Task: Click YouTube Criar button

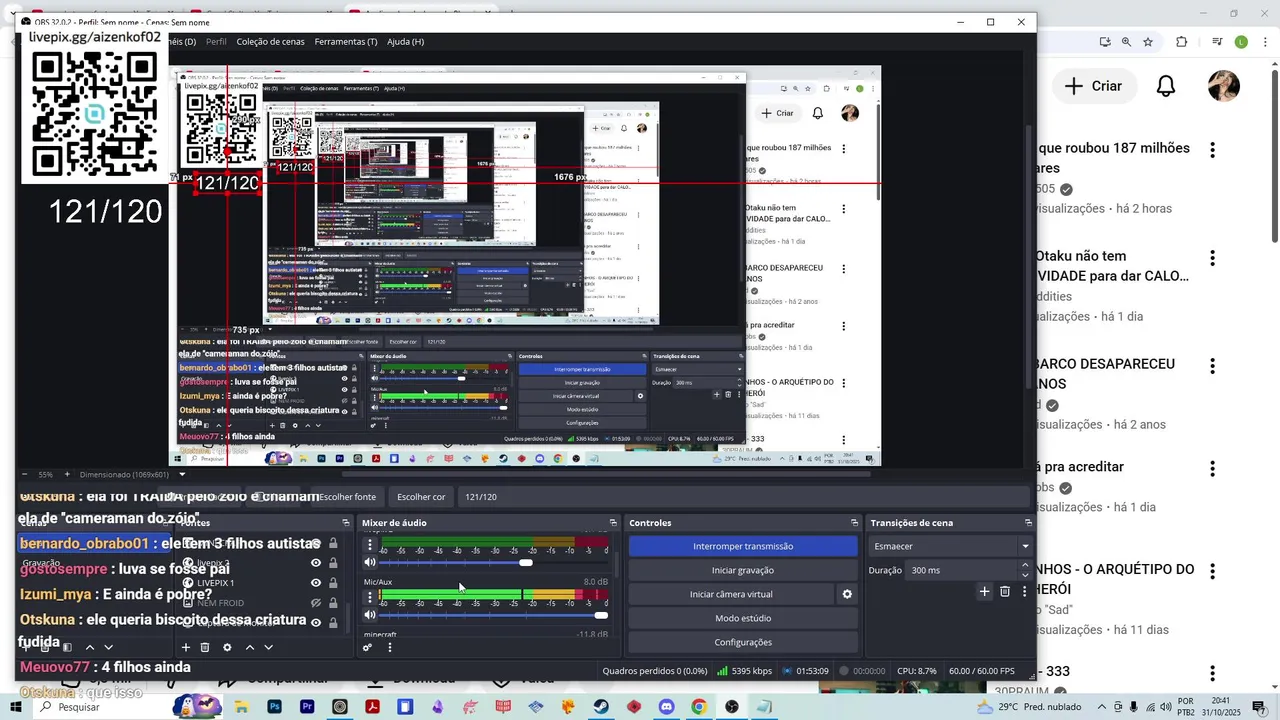Action: [1093, 86]
